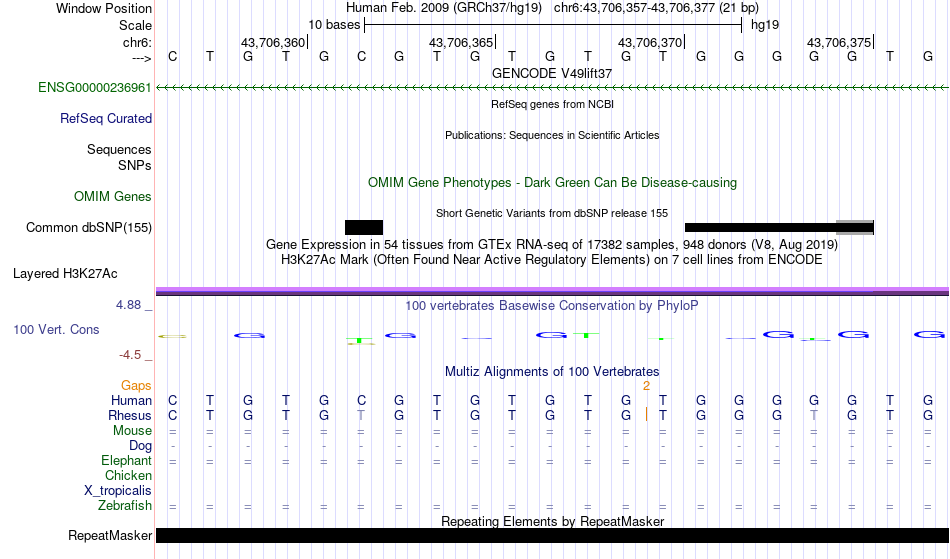Click the 43,706,370 ruler position
Viewport: 950px width, 559px height.
pyautogui.click(x=650, y=42)
